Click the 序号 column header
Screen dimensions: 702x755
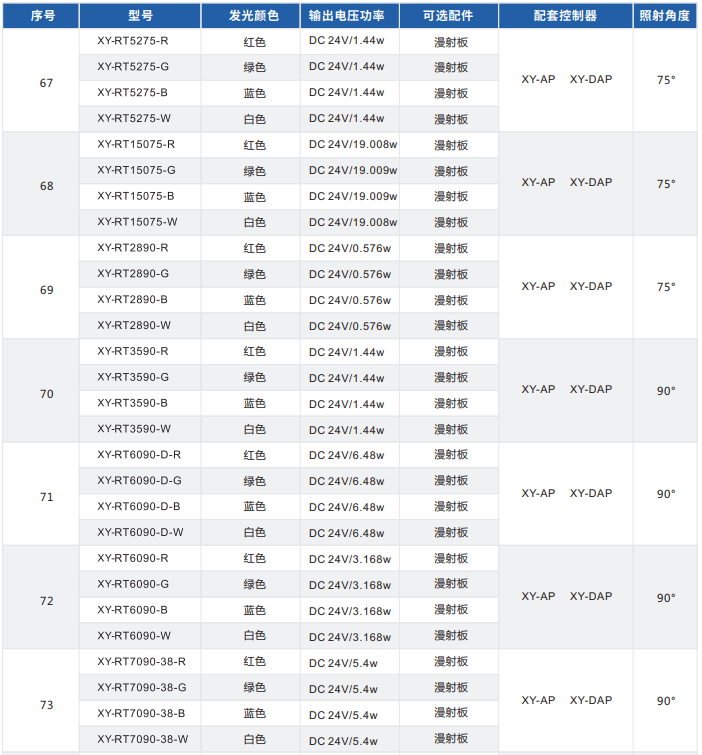coord(41,16)
